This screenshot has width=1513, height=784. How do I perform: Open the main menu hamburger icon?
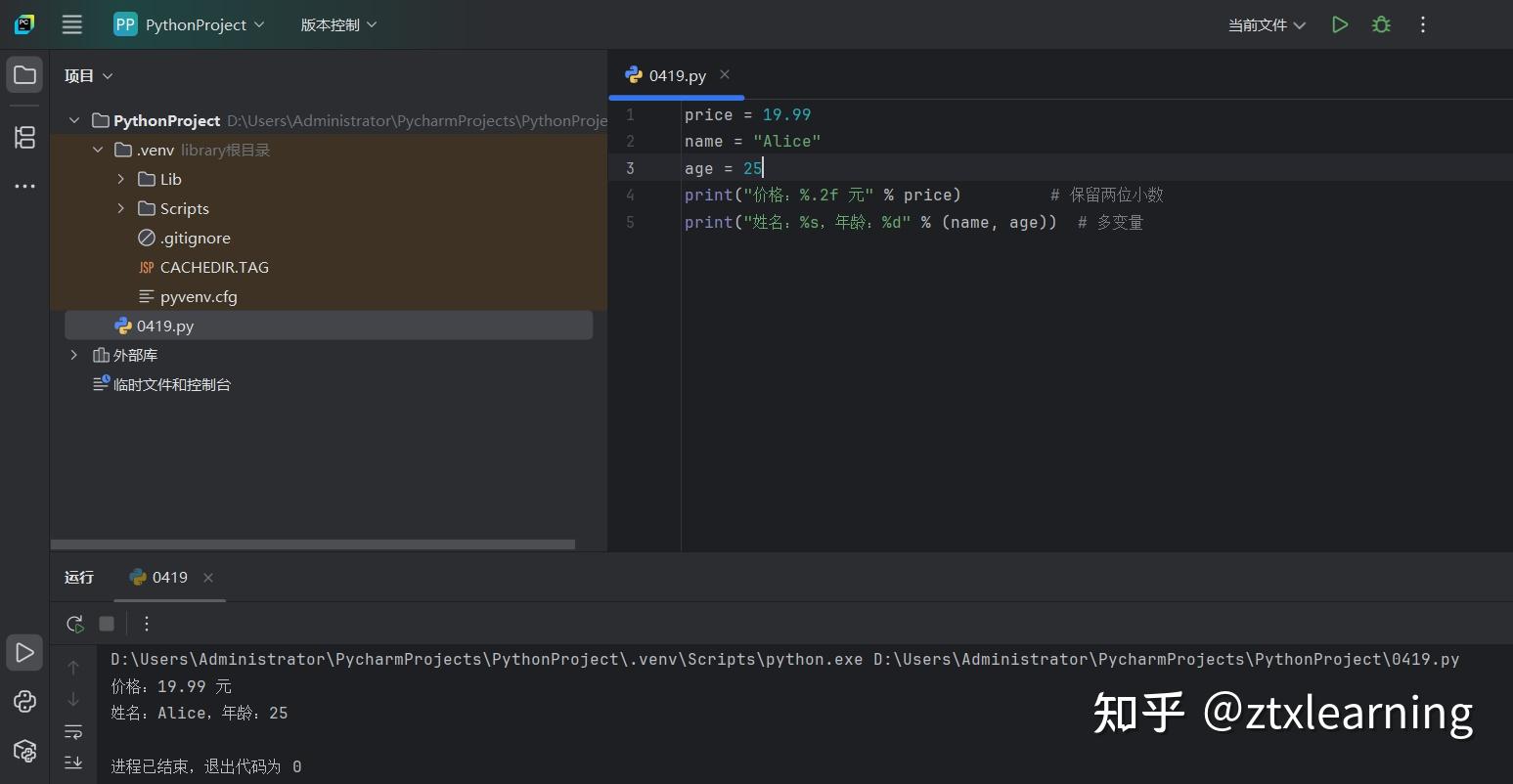point(71,24)
